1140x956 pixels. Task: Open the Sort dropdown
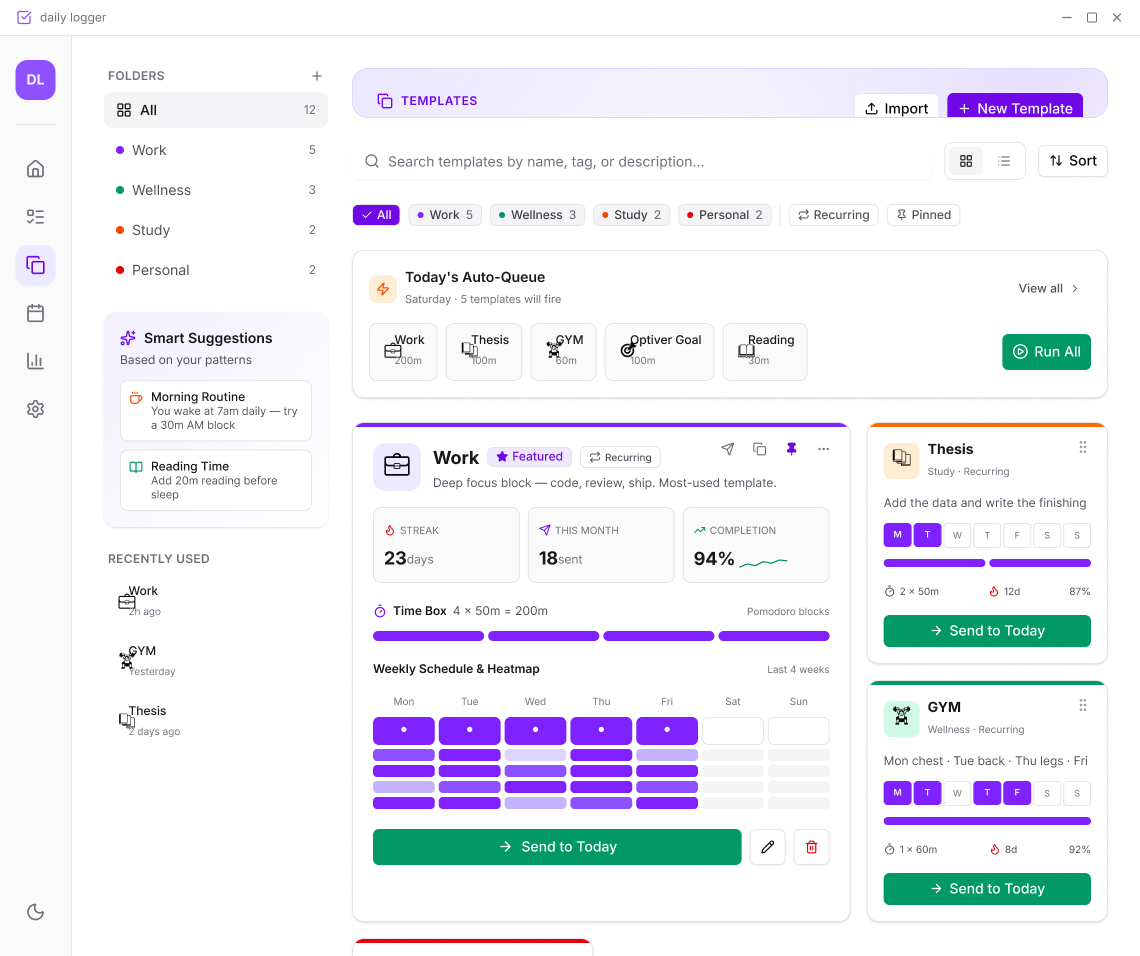(1072, 161)
